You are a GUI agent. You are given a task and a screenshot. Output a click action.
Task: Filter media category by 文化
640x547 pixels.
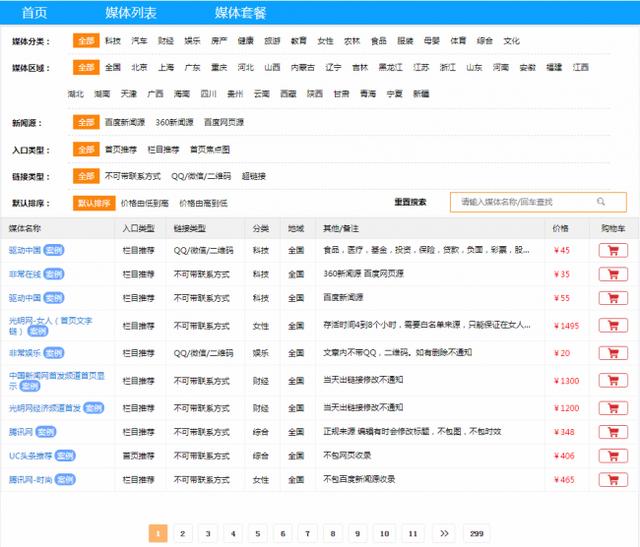(x=511, y=41)
